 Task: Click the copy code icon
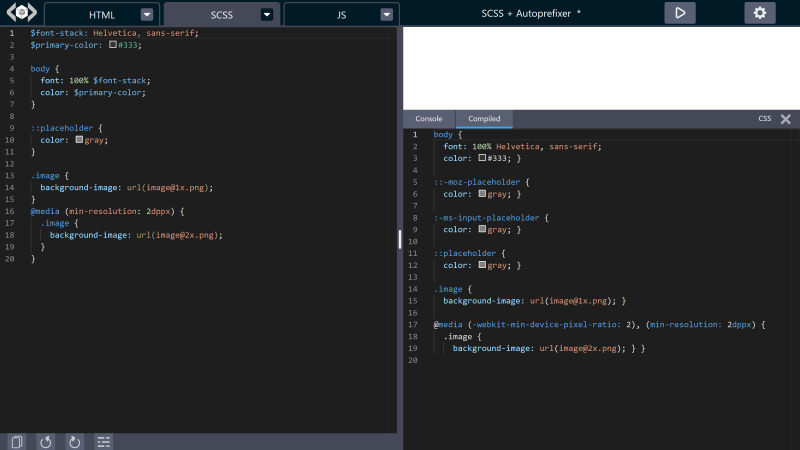17,441
